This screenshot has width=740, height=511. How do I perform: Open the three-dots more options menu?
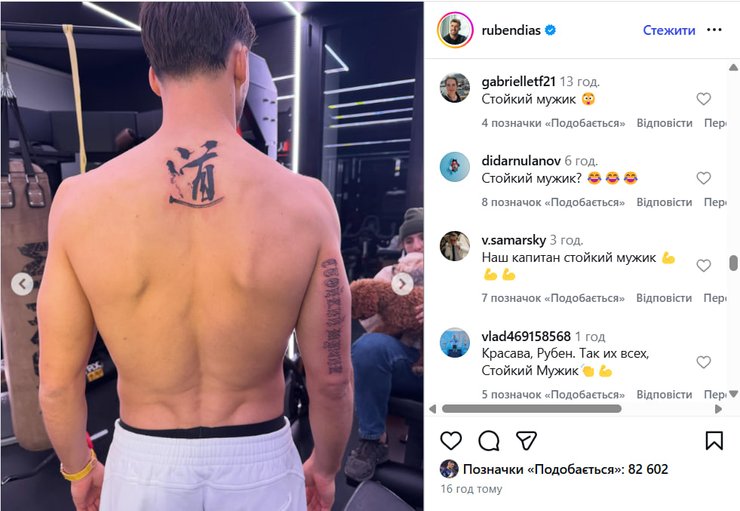coord(714,30)
